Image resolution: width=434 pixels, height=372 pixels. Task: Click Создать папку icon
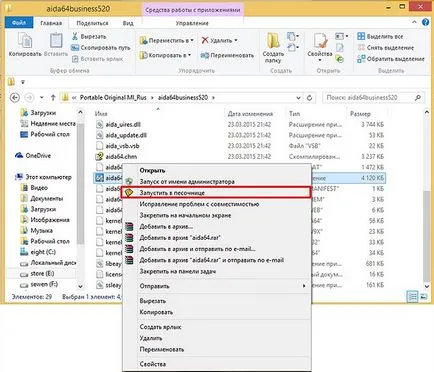273,48
